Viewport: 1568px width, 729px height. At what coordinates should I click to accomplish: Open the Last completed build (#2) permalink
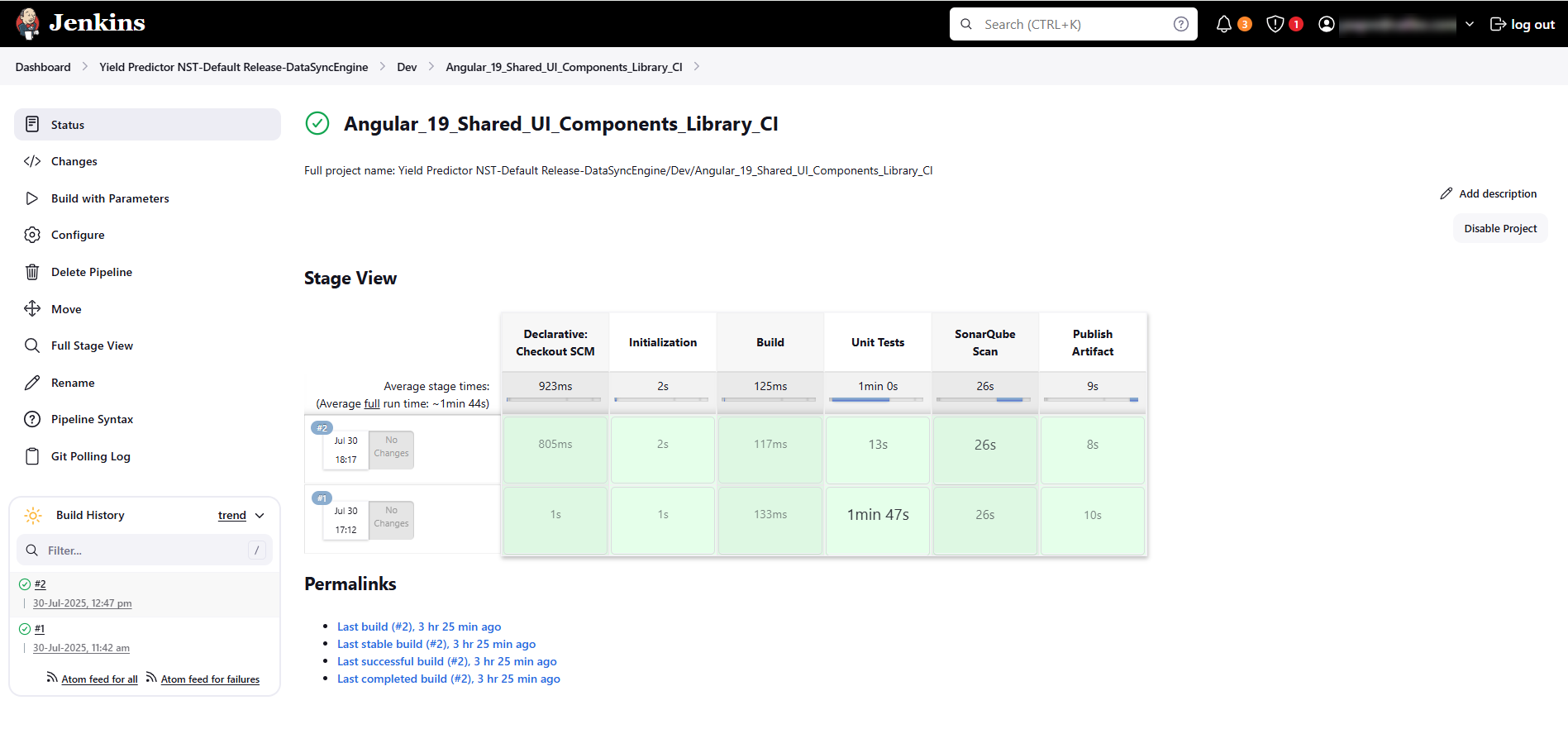tap(449, 679)
